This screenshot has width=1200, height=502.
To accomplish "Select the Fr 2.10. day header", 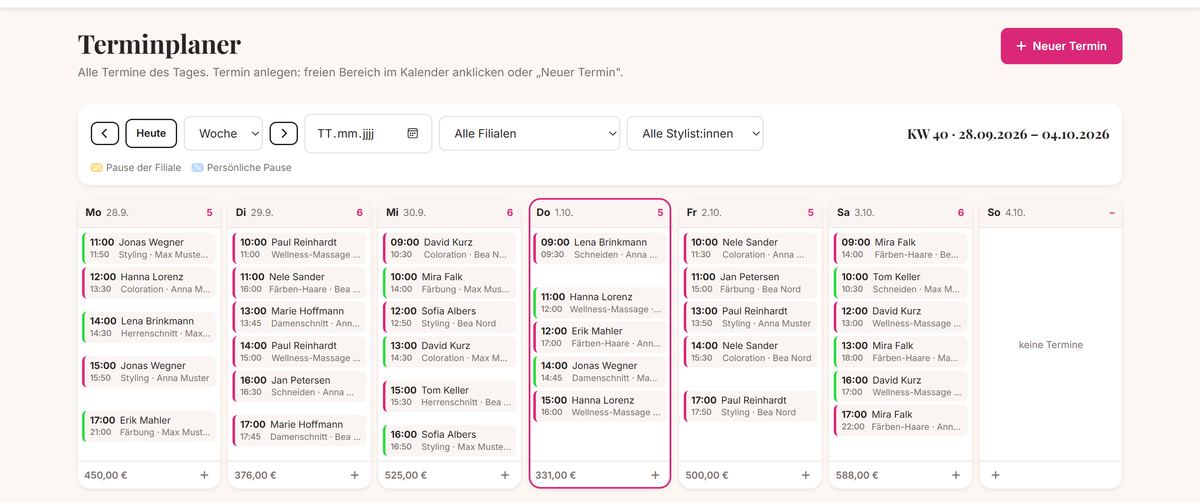I will [750, 213].
